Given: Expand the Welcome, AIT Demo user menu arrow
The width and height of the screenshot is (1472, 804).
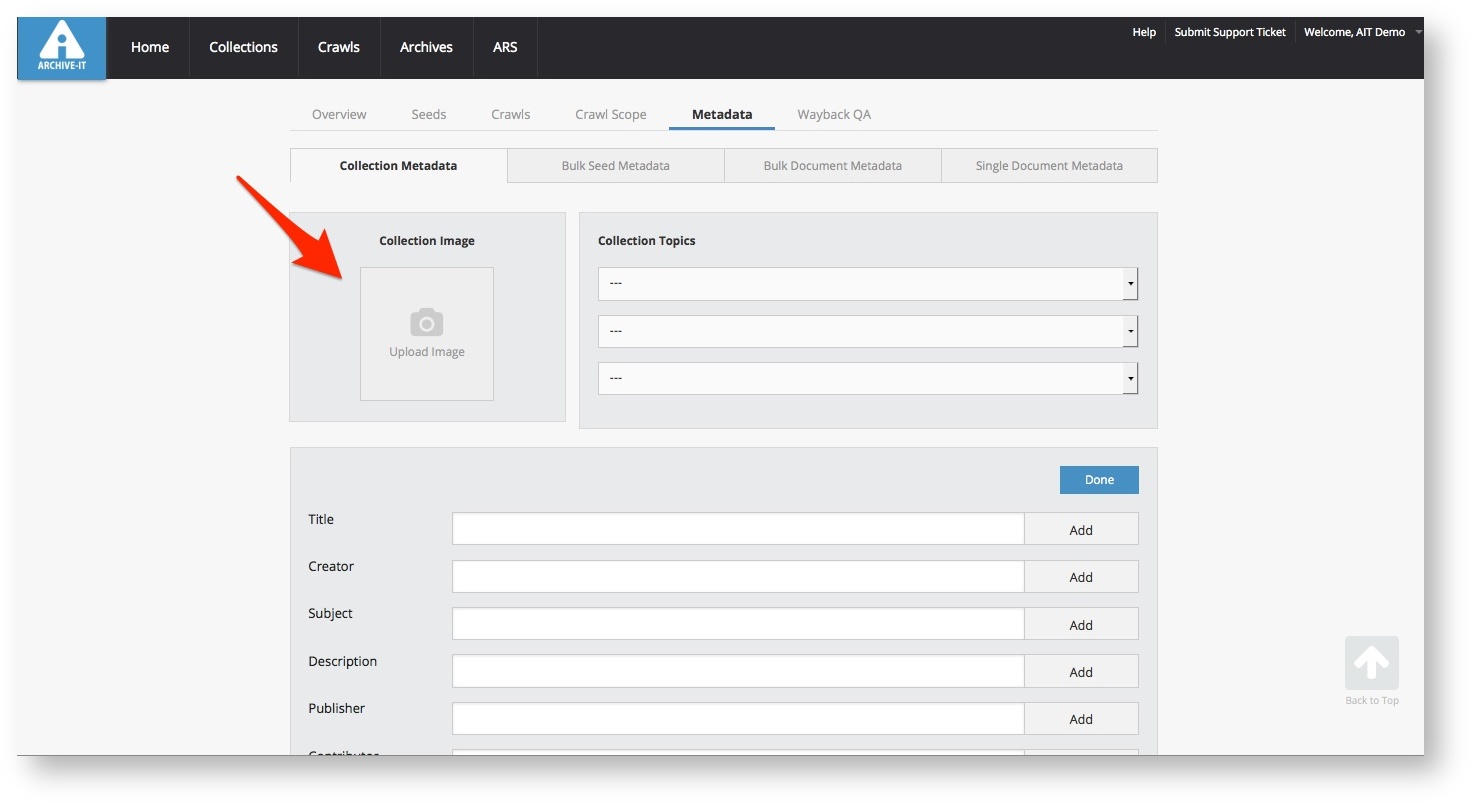Looking at the screenshot, I should pyautogui.click(x=1417, y=33).
